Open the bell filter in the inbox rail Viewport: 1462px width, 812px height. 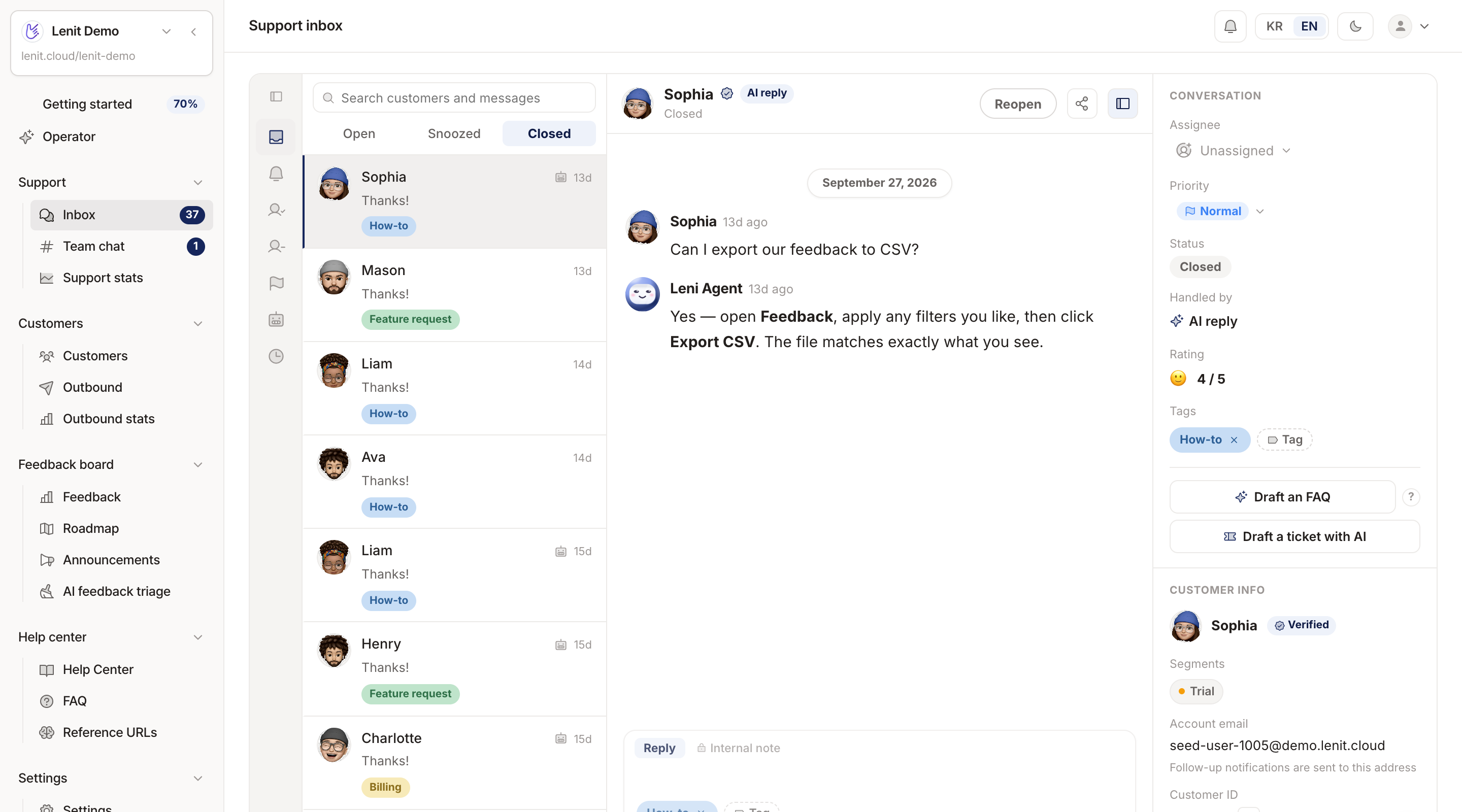click(x=276, y=174)
